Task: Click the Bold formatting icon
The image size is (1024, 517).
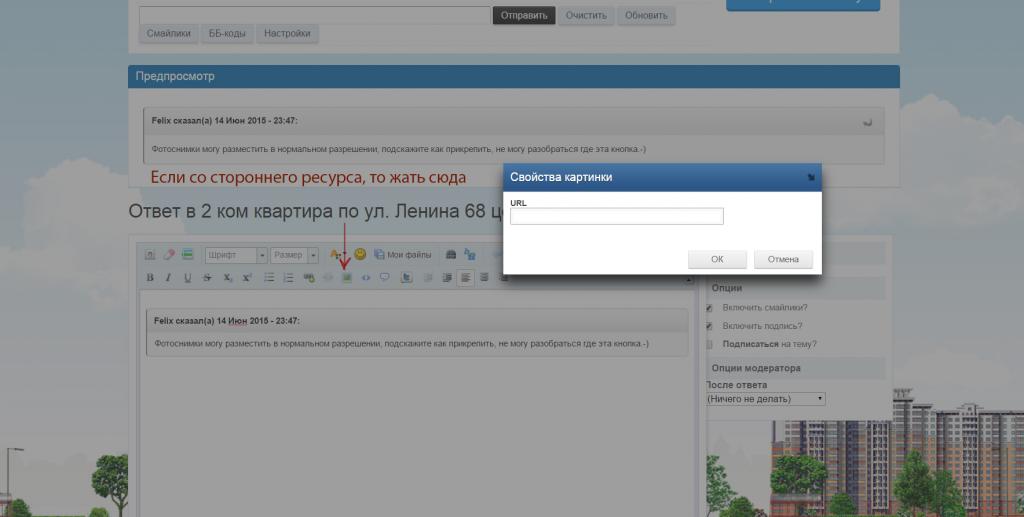Action: (150, 277)
